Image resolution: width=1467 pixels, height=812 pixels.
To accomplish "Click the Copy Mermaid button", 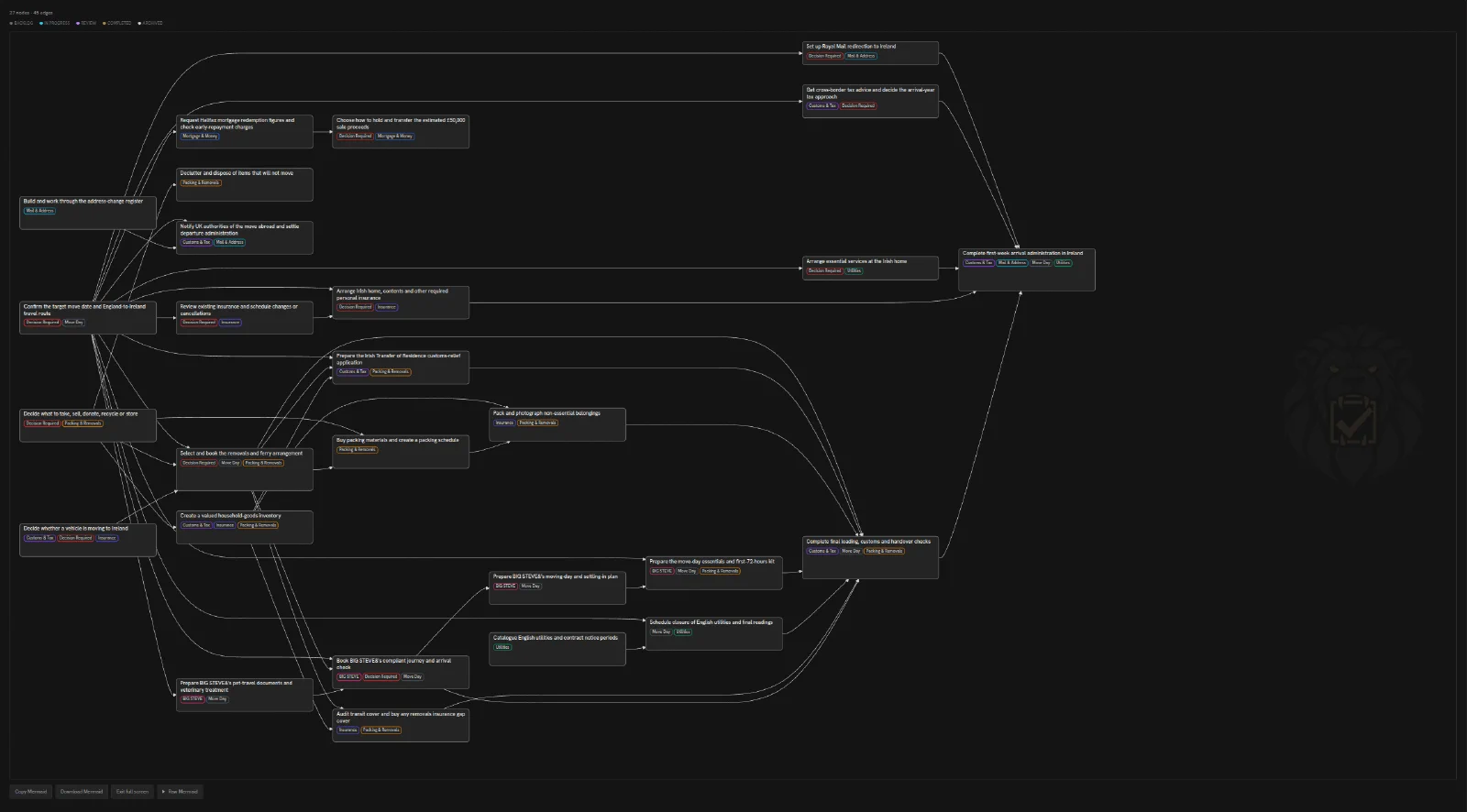I will pos(30,792).
